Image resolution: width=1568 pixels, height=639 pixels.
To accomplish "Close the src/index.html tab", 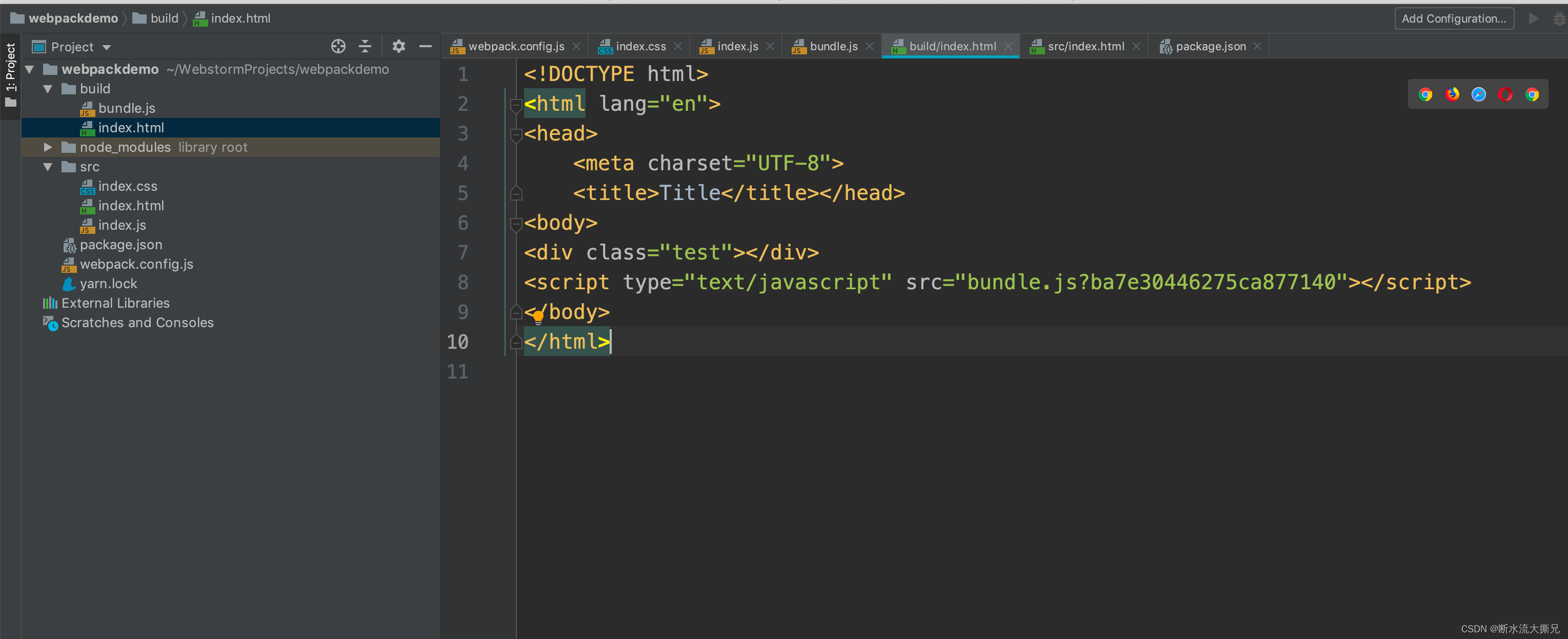I will tap(1136, 46).
